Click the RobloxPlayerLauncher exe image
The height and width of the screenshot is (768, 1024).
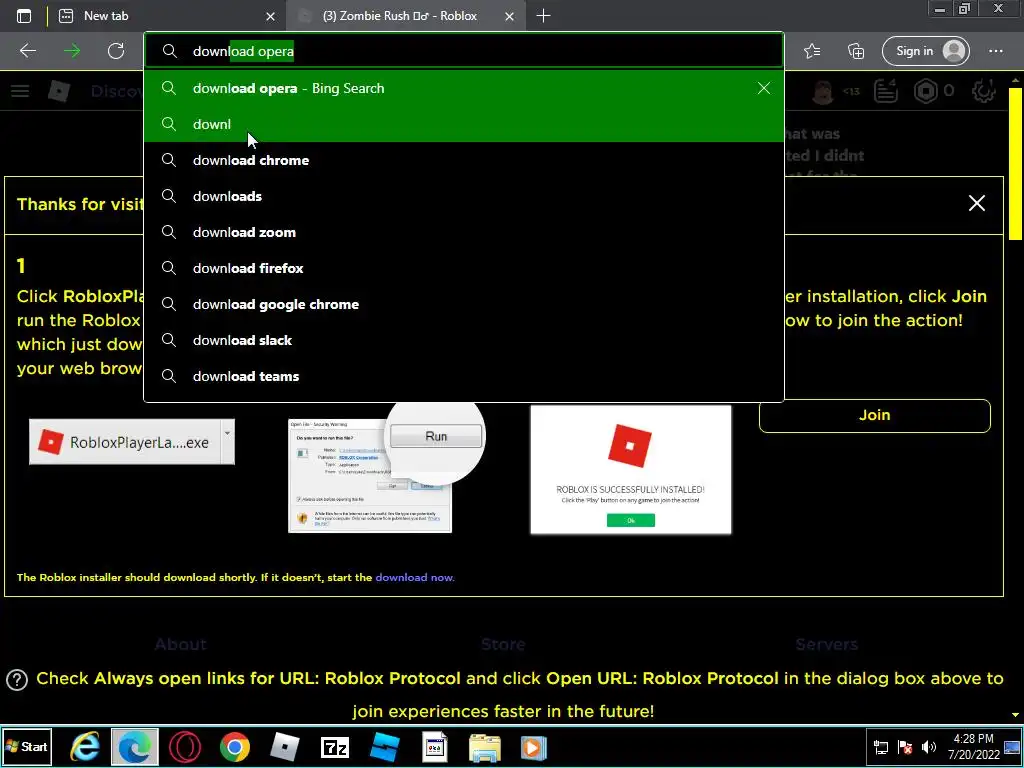pos(132,442)
